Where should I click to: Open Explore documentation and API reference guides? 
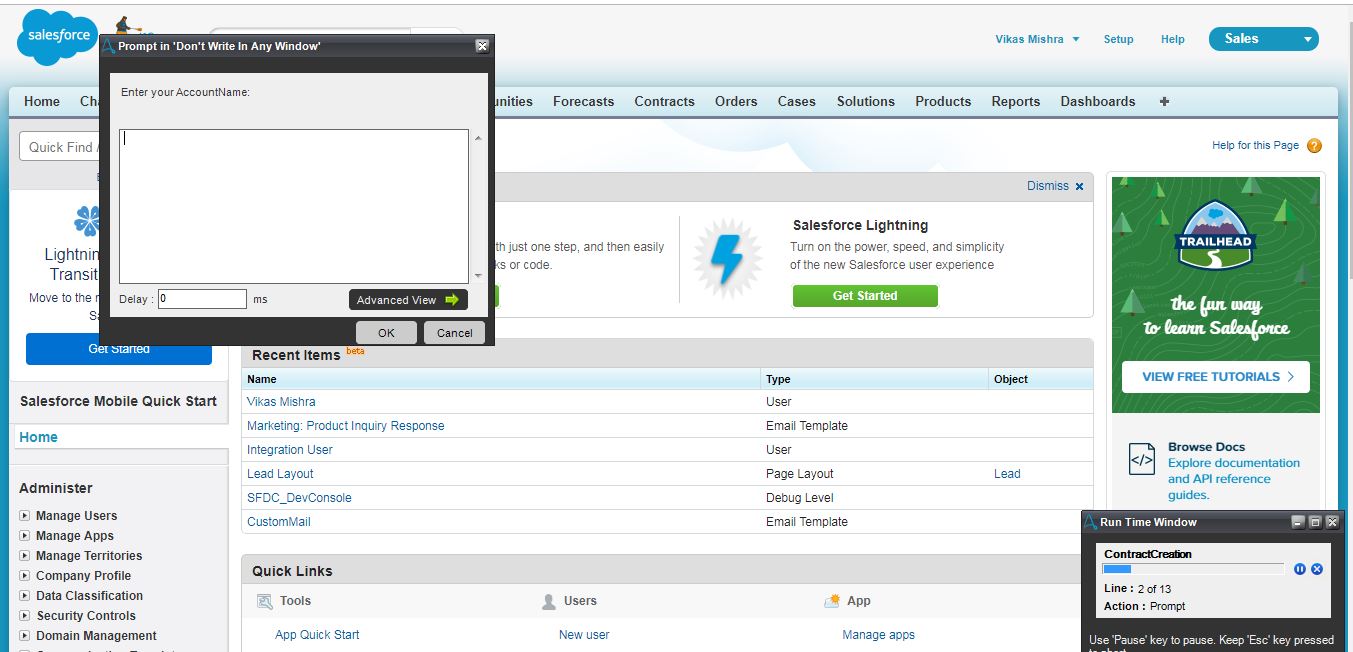tap(1234, 479)
